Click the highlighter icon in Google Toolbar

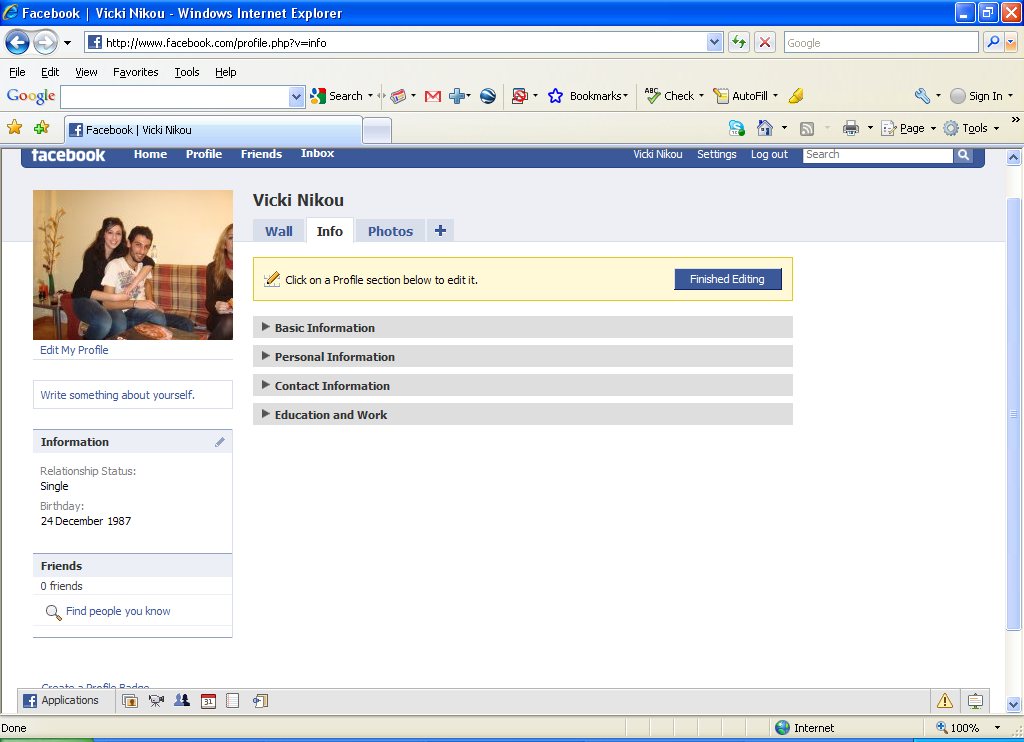pyautogui.click(x=796, y=96)
